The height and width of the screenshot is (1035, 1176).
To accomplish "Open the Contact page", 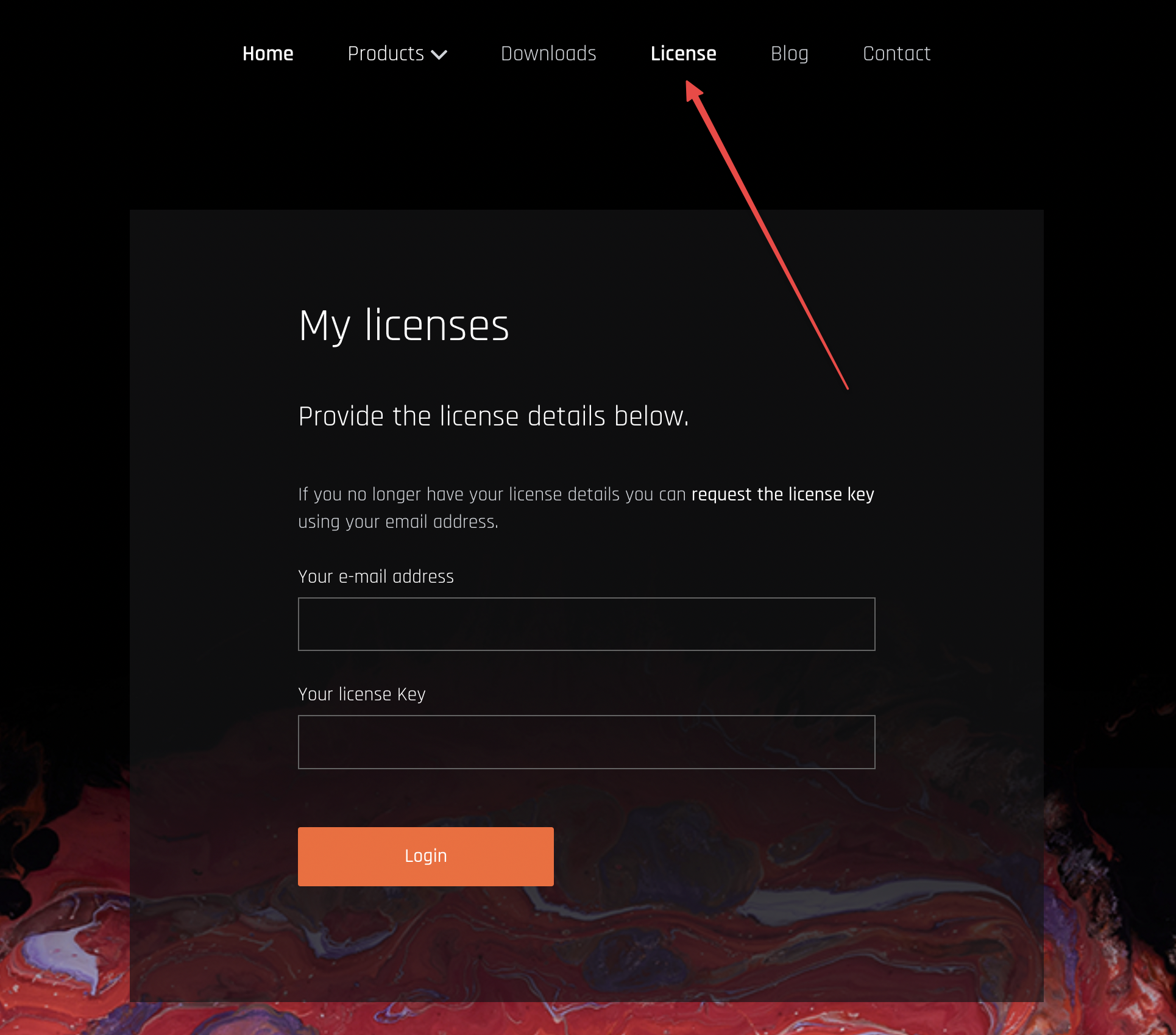I will point(896,54).
